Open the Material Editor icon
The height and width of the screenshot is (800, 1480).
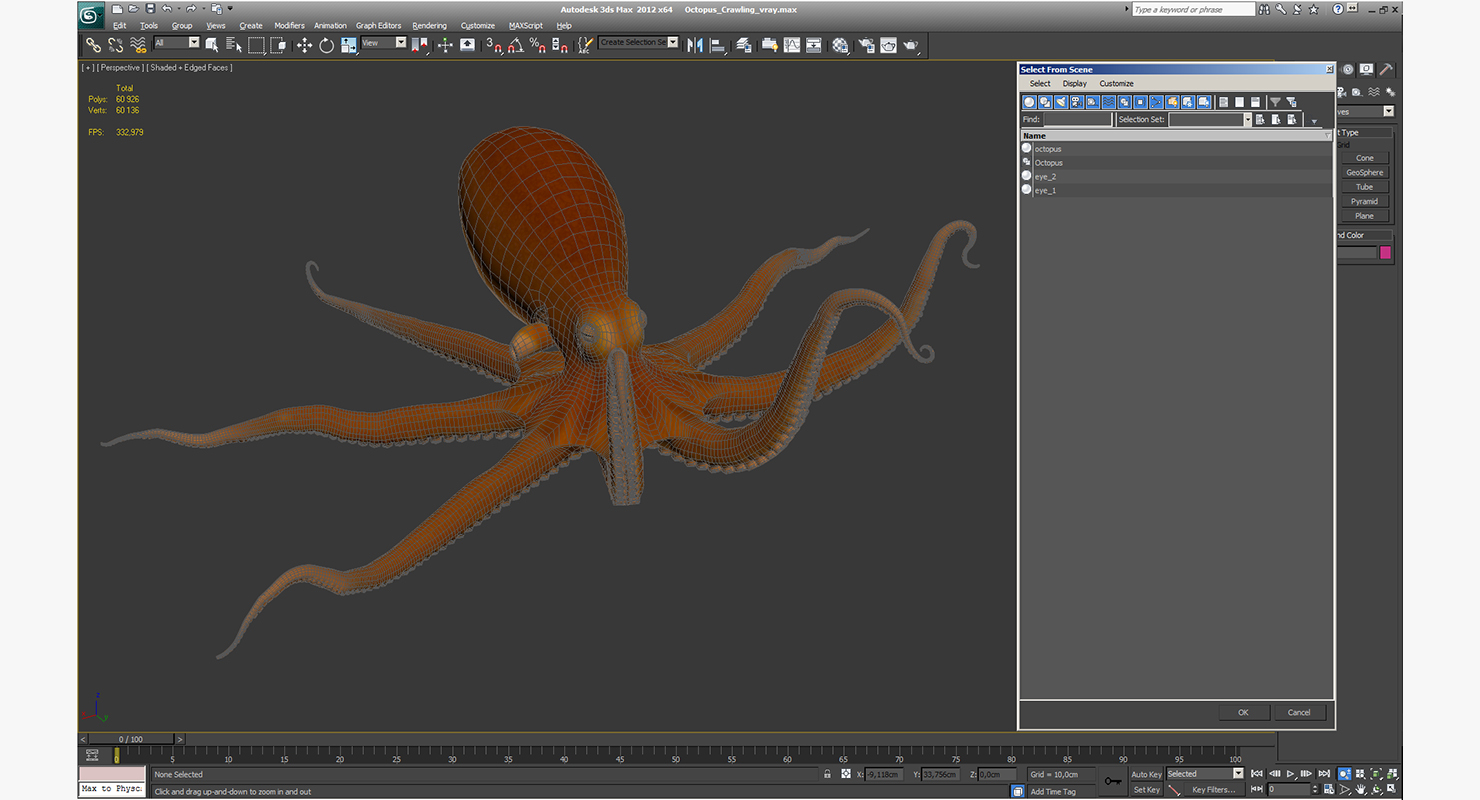pyautogui.click(x=840, y=45)
